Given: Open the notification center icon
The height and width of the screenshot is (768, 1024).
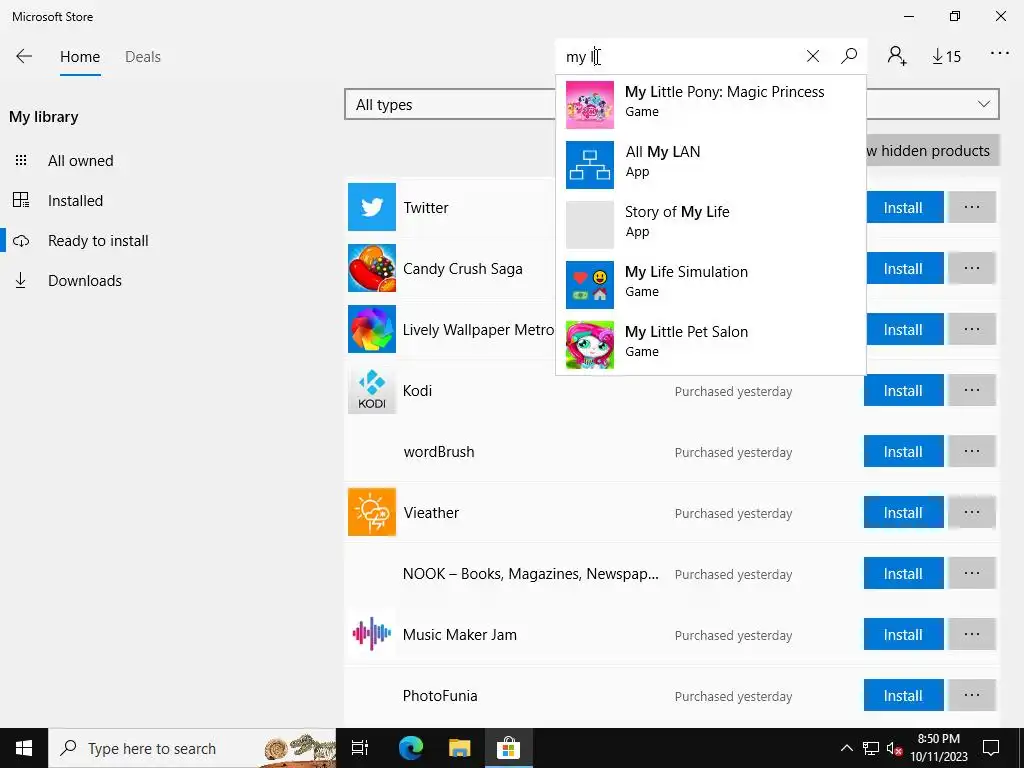Looking at the screenshot, I should [x=991, y=748].
